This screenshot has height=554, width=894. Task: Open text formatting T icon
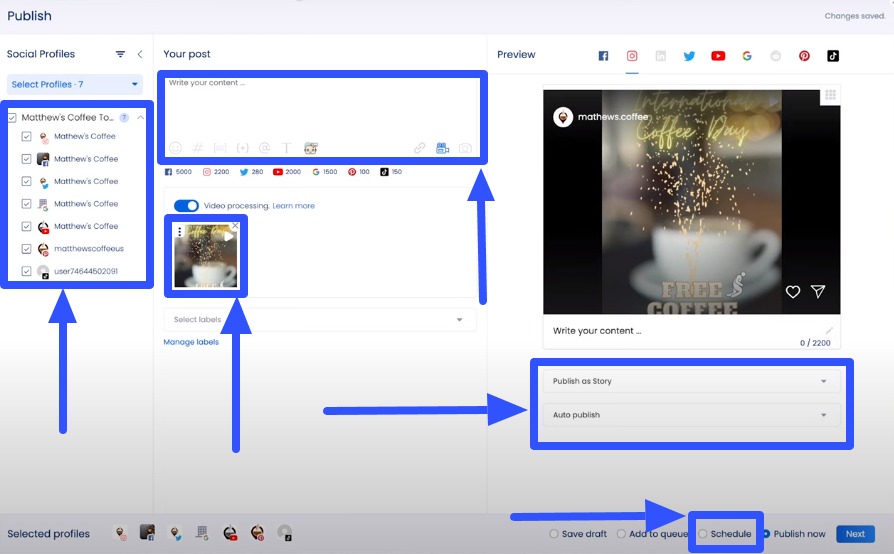pyautogui.click(x=287, y=148)
